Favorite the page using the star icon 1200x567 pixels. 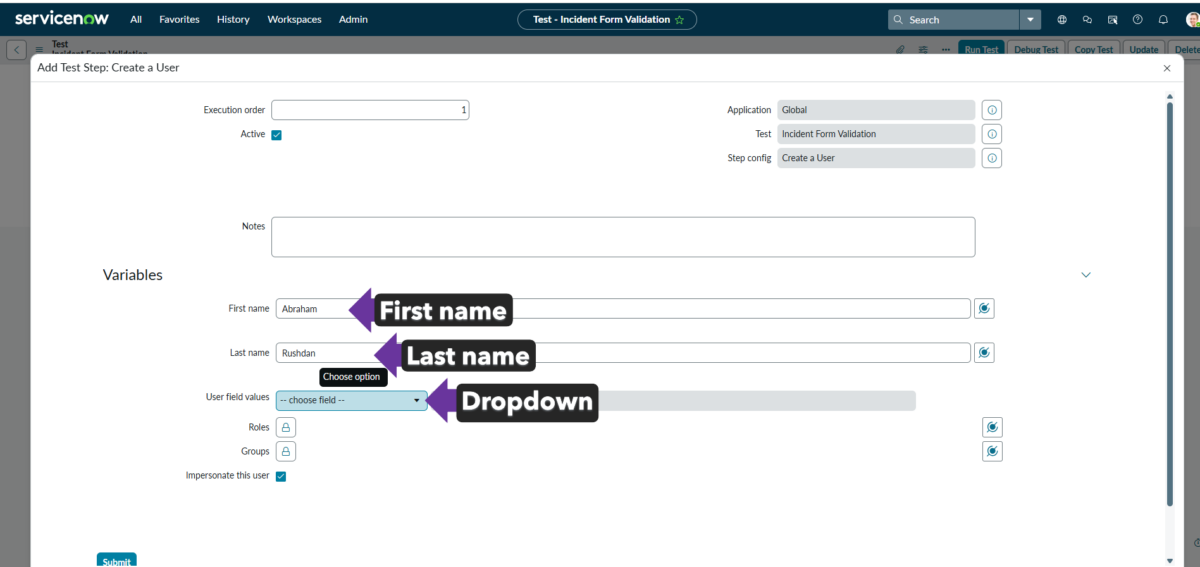click(680, 20)
